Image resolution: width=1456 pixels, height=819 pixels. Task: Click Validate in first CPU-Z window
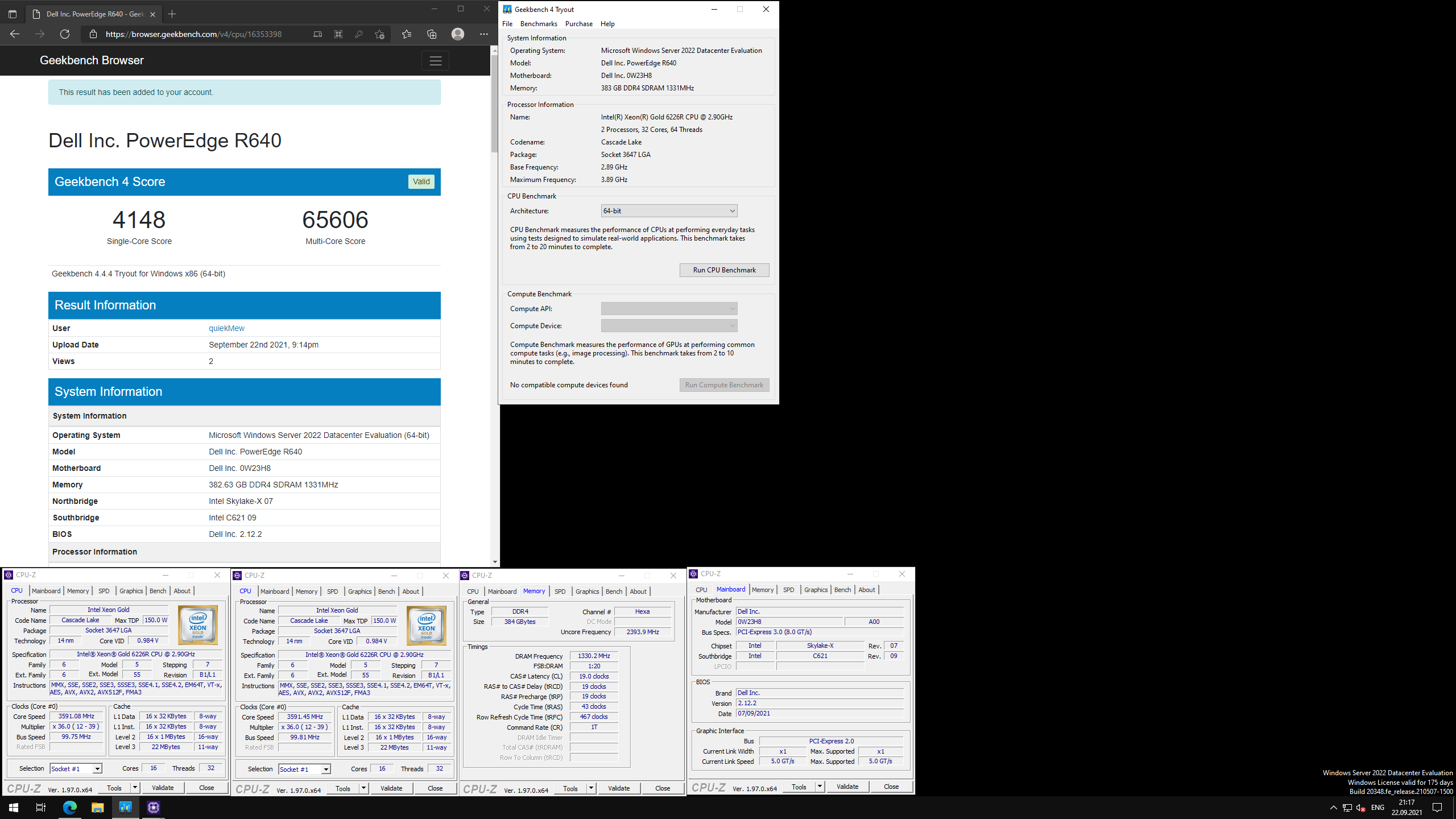[163, 788]
